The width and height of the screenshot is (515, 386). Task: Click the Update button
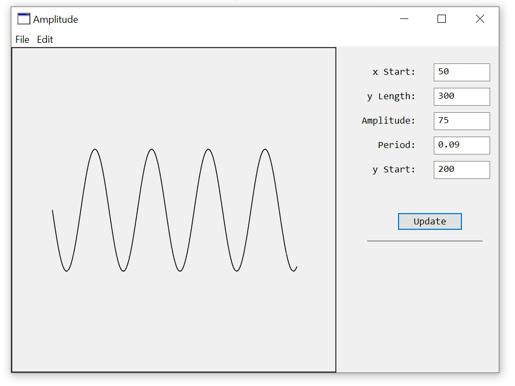click(430, 221)
